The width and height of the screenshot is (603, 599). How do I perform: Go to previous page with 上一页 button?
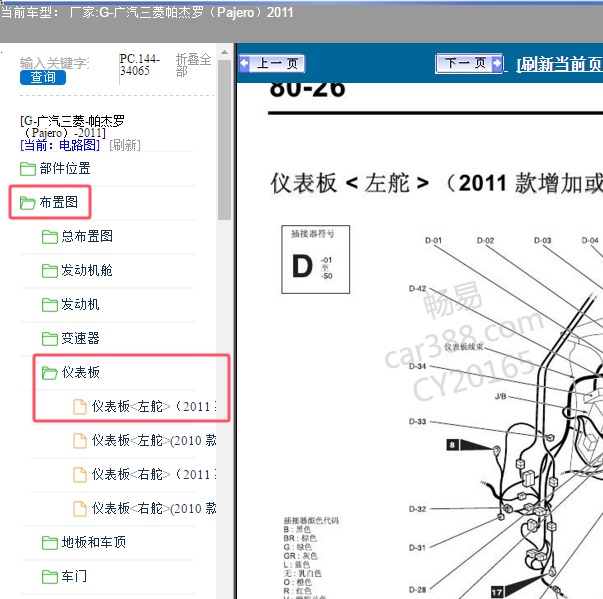[x=272, y=63]
